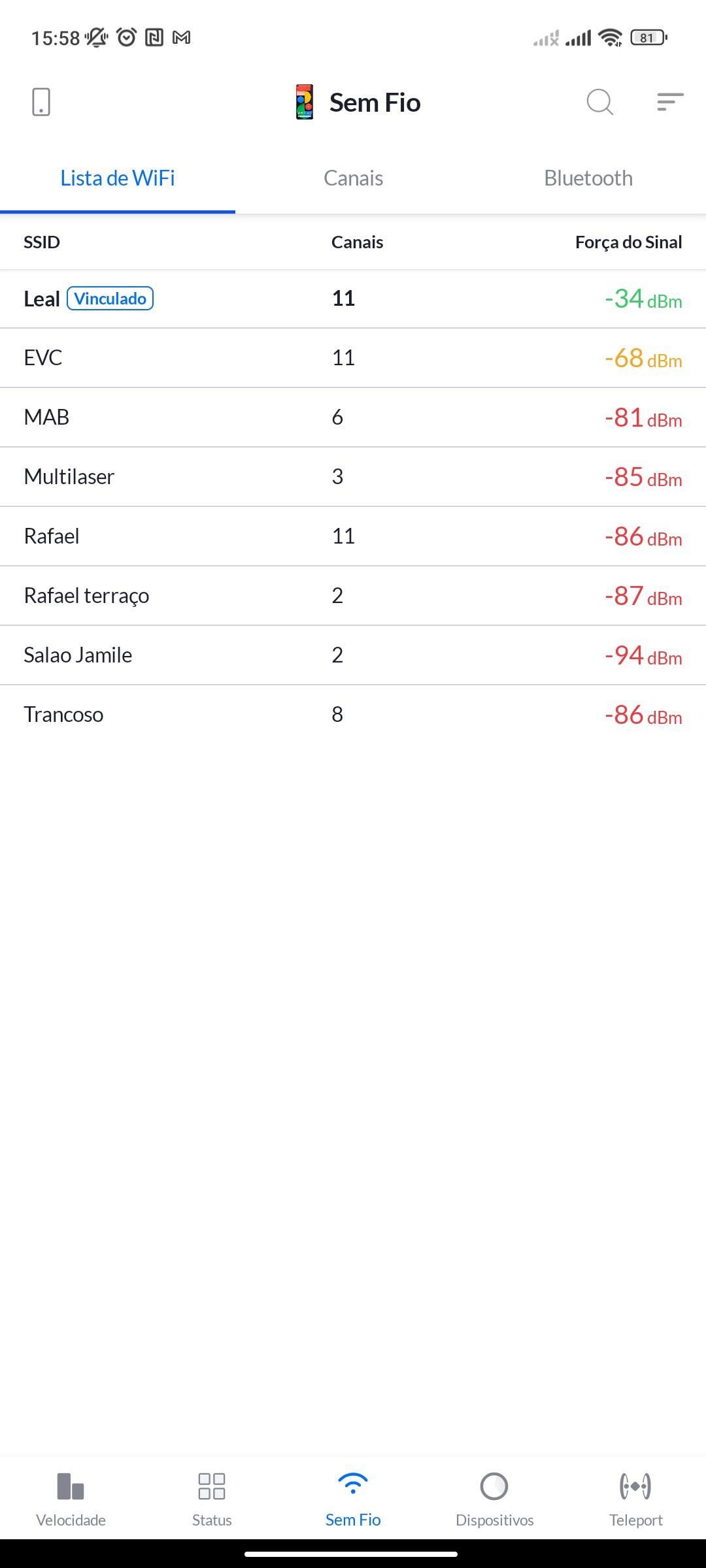The width and height of the screenshot is (706, 1568).
Task: Tap the phone device icon at top left
Action: coord(41,102)
